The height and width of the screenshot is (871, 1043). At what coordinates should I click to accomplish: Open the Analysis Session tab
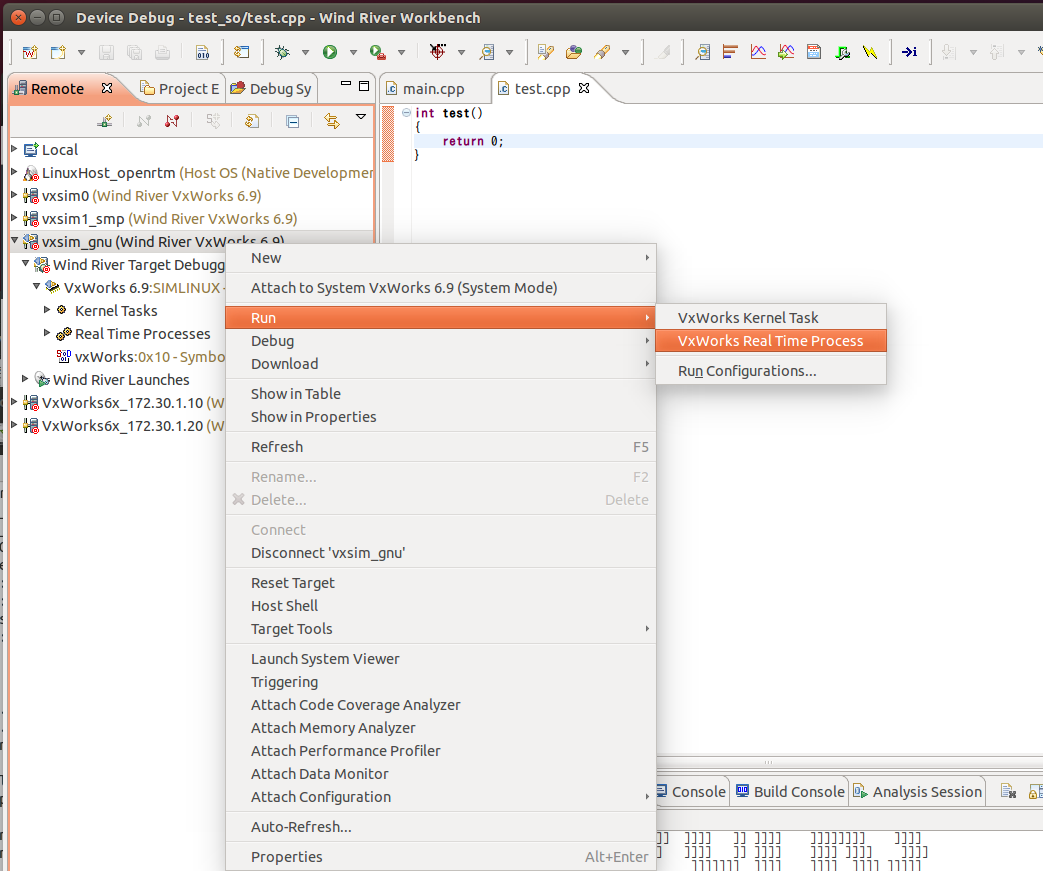[x=918, y=791]
